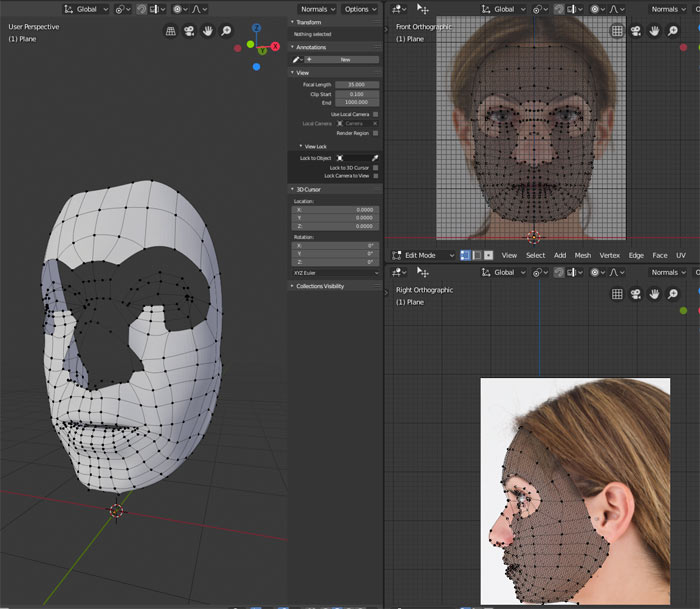The height and width of the screenshot is (609, 700).
Task: Click the Lock to Object field
Action: click(x=352, y=158)
